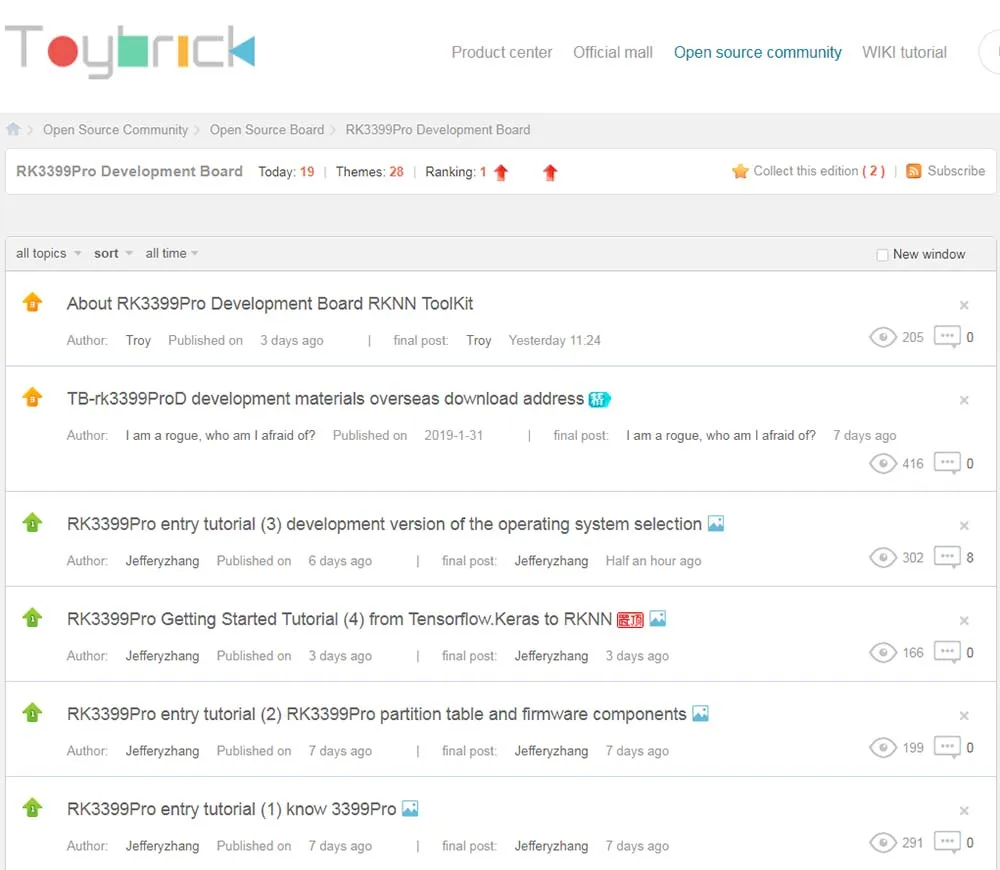Click green arrow icon beside Getting Started Tutorial (4)
This screenshot has width=1000, height=870.
click(33, 618)
